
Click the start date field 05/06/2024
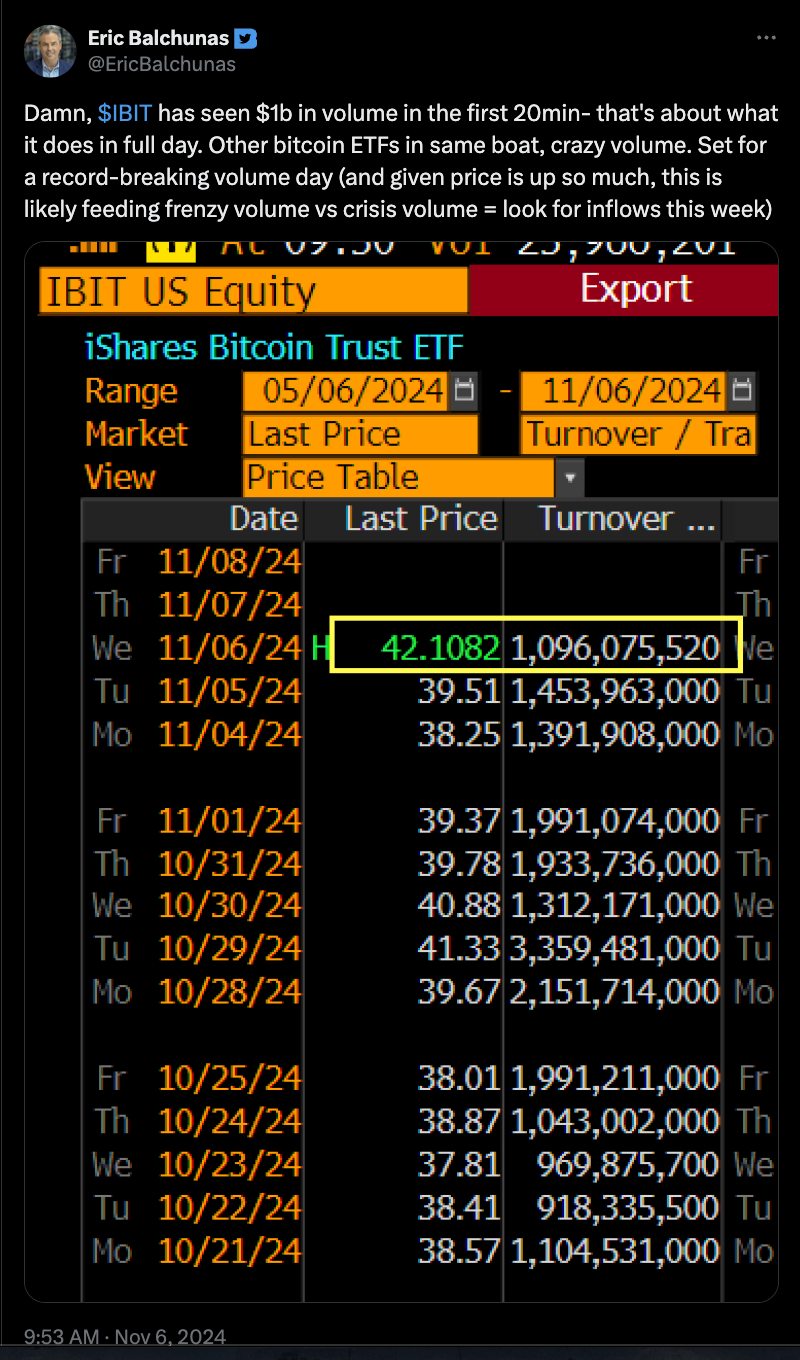tap(353, 390)
